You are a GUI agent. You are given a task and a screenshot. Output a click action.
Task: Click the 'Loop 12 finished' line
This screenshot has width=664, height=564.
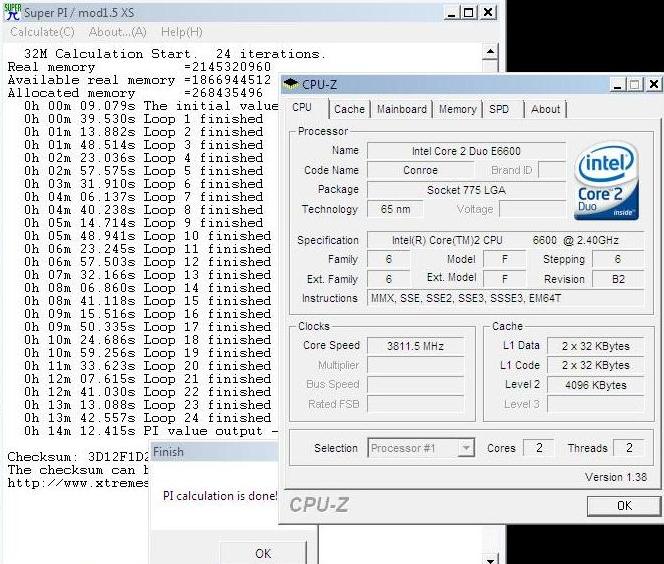(x=148, y=262)
